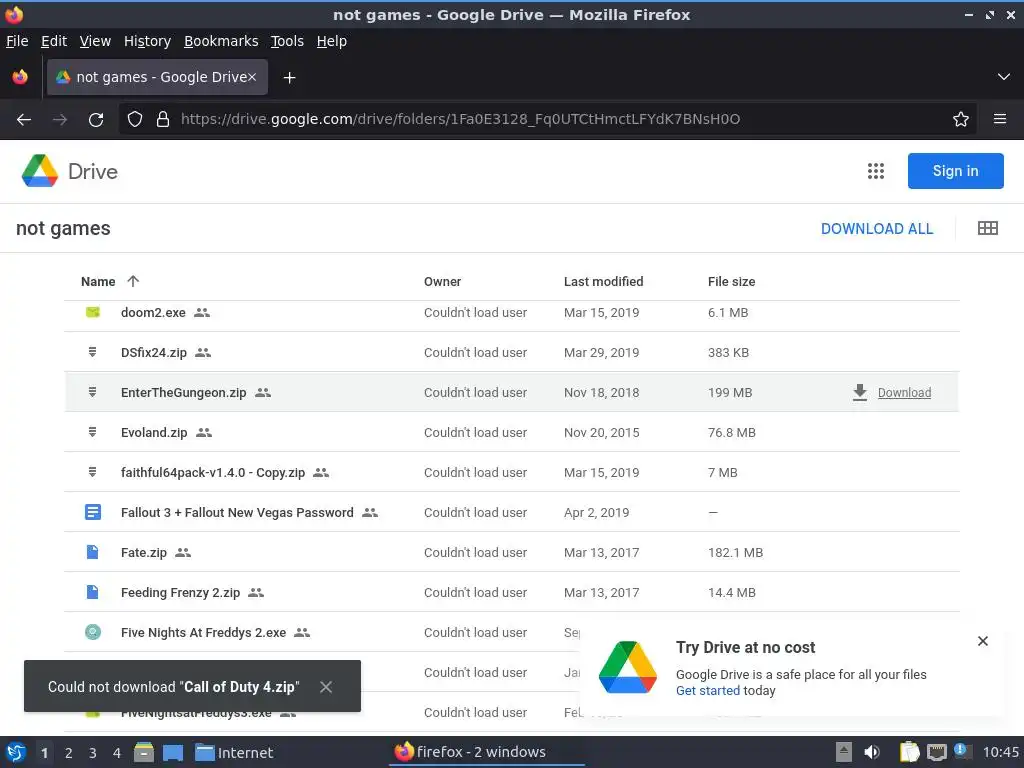
Task: Click the Fallout password document icon
Action: (x=93, y=512)
